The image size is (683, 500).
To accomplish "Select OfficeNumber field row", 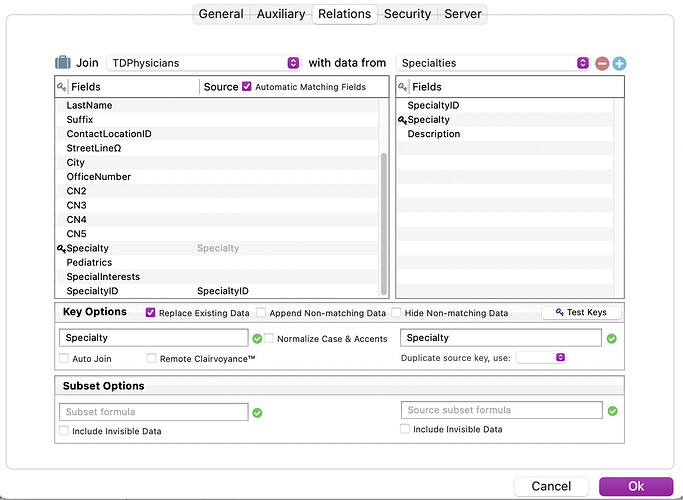I will pyautogui.click(x=217, y=177).
